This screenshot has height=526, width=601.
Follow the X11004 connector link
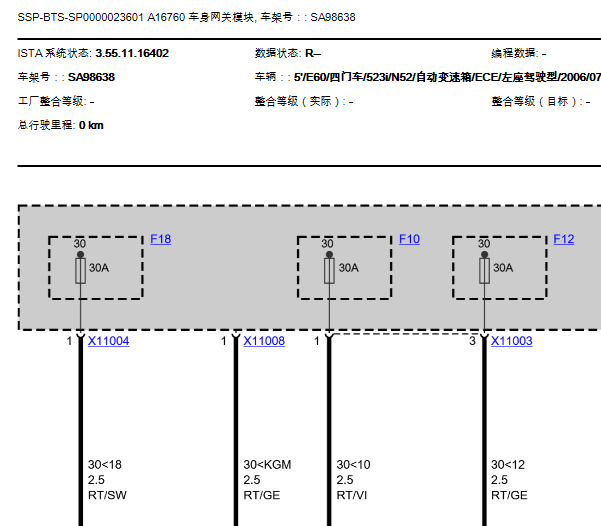click(108, 341)
